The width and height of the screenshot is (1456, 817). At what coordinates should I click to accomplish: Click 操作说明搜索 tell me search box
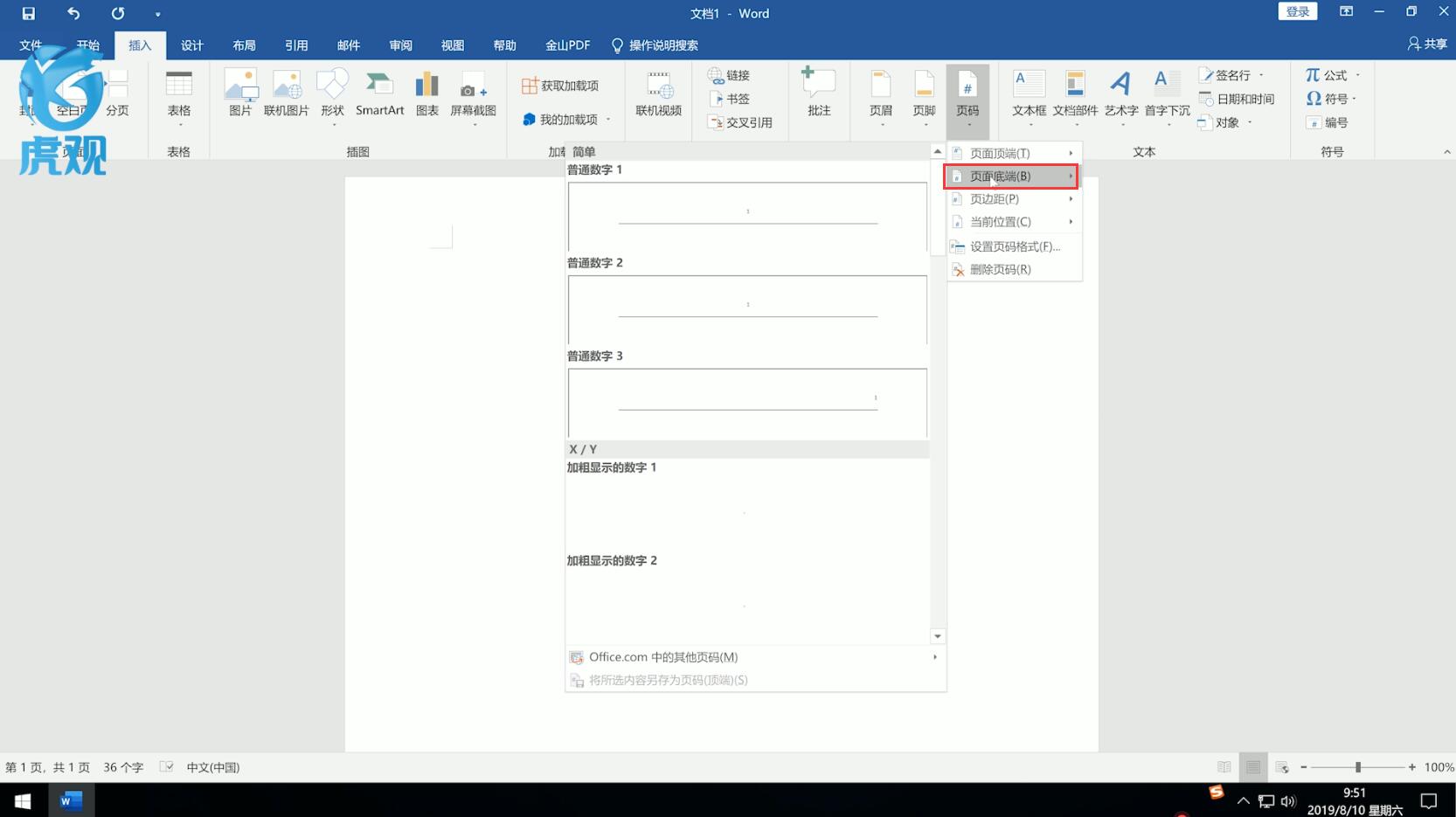pos(655,45)
